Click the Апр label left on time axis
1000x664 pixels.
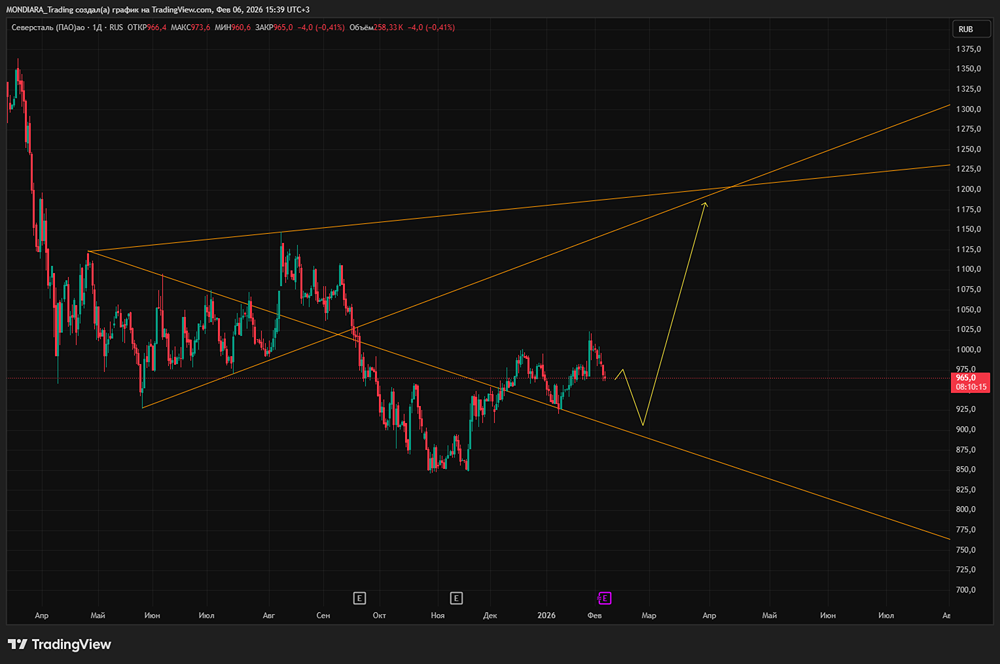pyautogui.click(x=41, y=616)
